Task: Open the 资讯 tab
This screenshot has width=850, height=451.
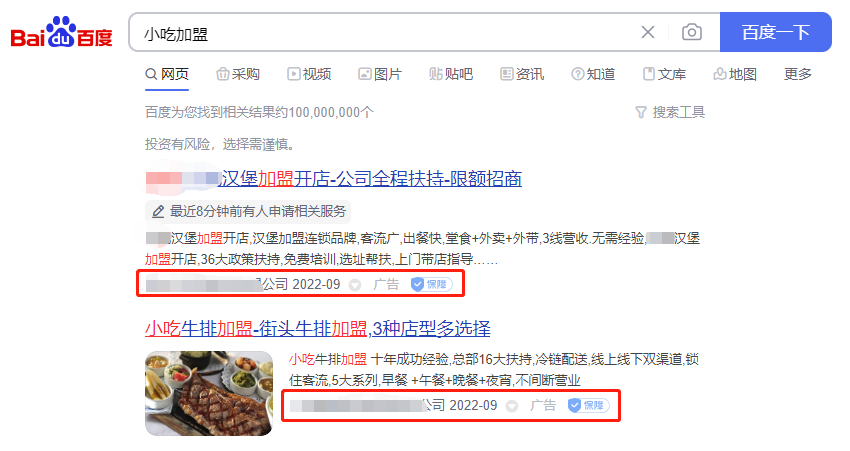Action: [x=522, y=74]
